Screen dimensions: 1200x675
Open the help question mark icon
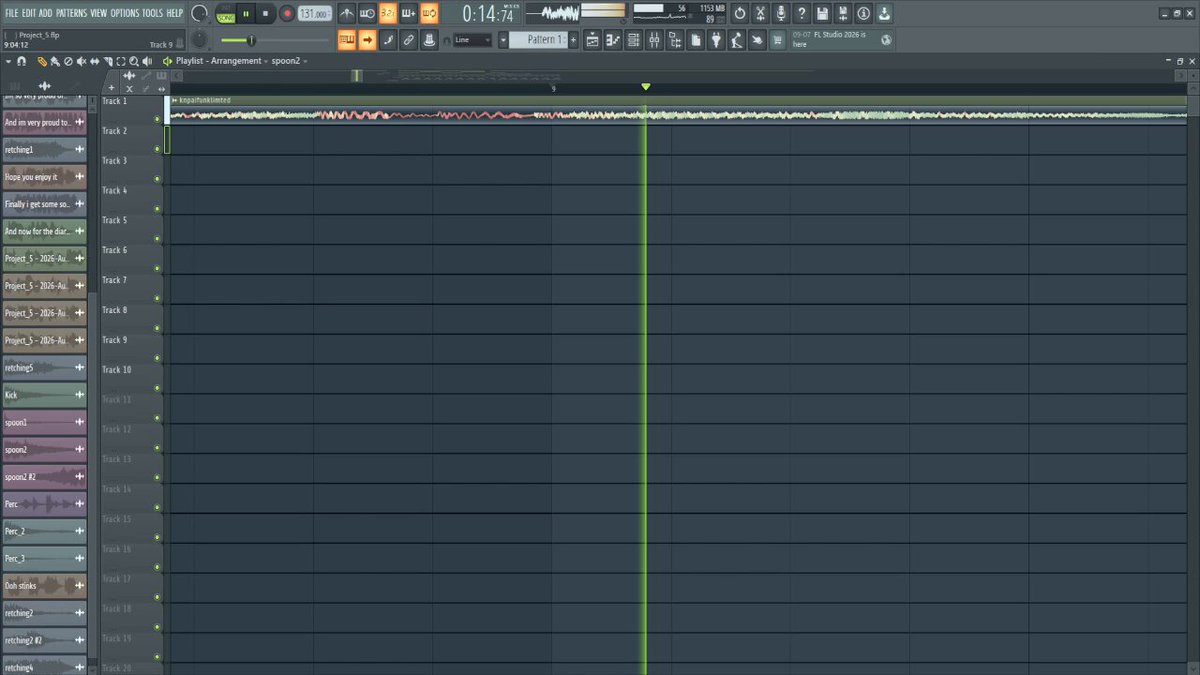[802, 13]
